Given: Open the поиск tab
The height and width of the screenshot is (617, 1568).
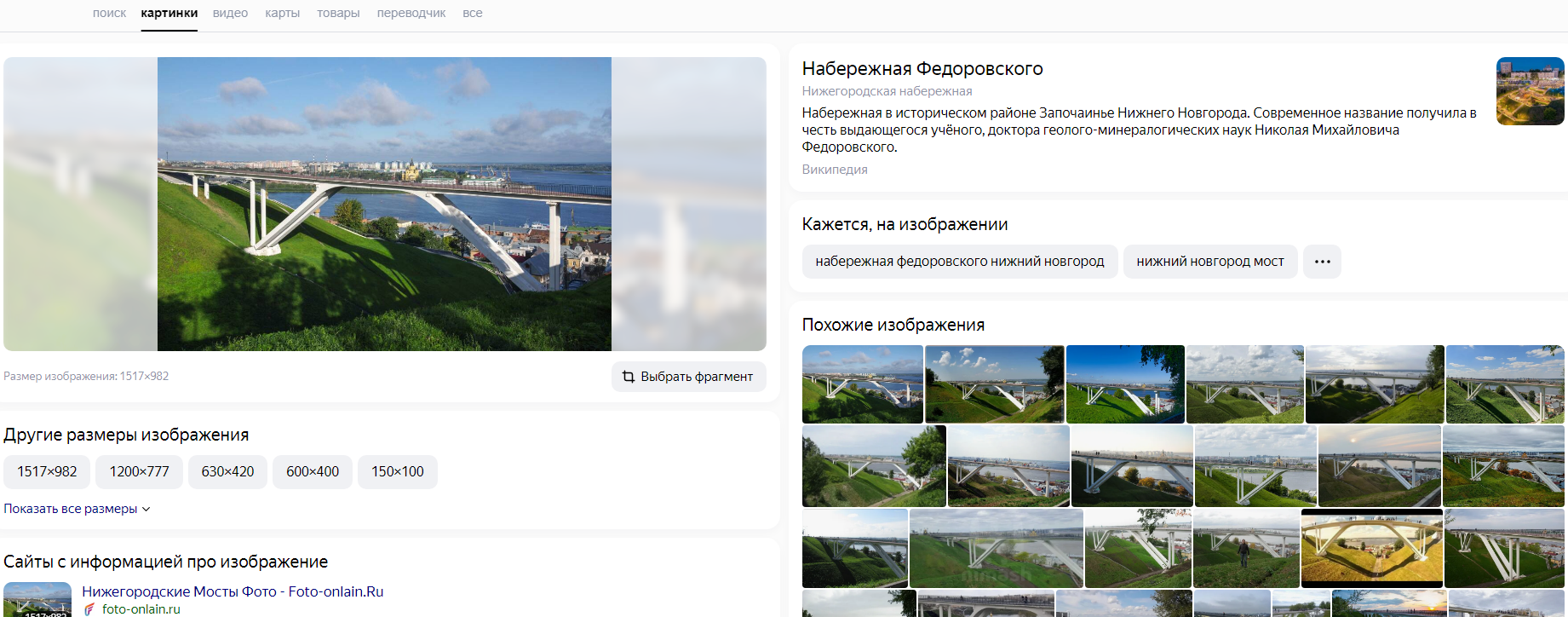Looking at the screenshot, I should [109, 13].
